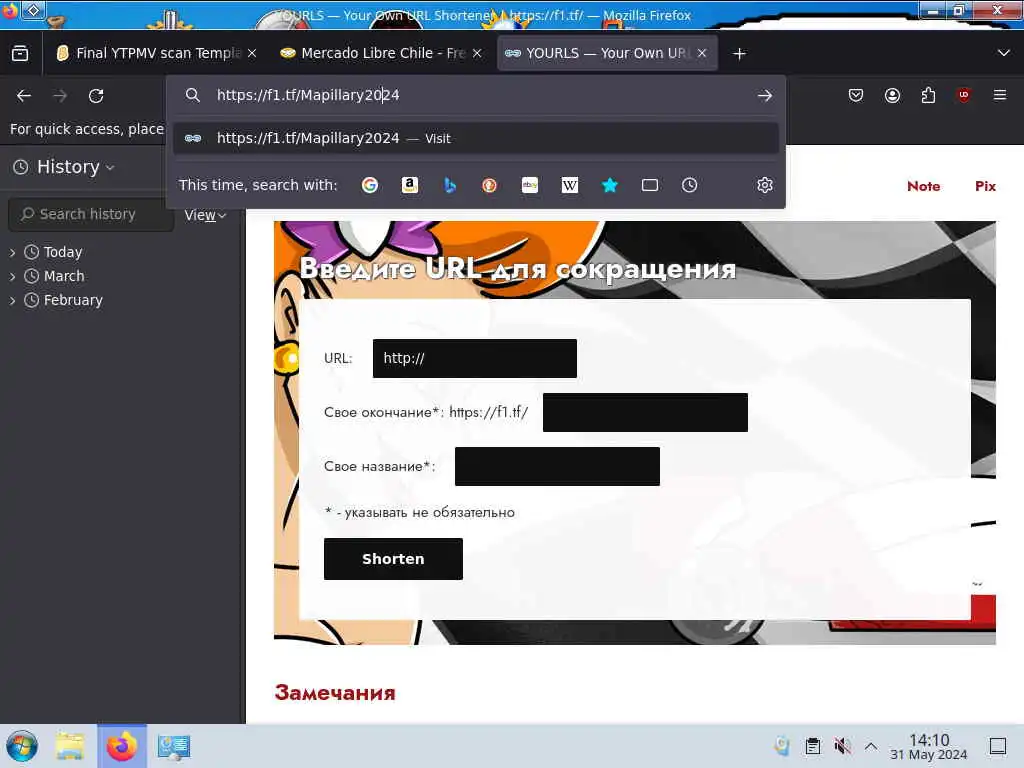Search this time with Amazon
The width and height of the screenshot is (1024, 768).
(x=409, y=185)
